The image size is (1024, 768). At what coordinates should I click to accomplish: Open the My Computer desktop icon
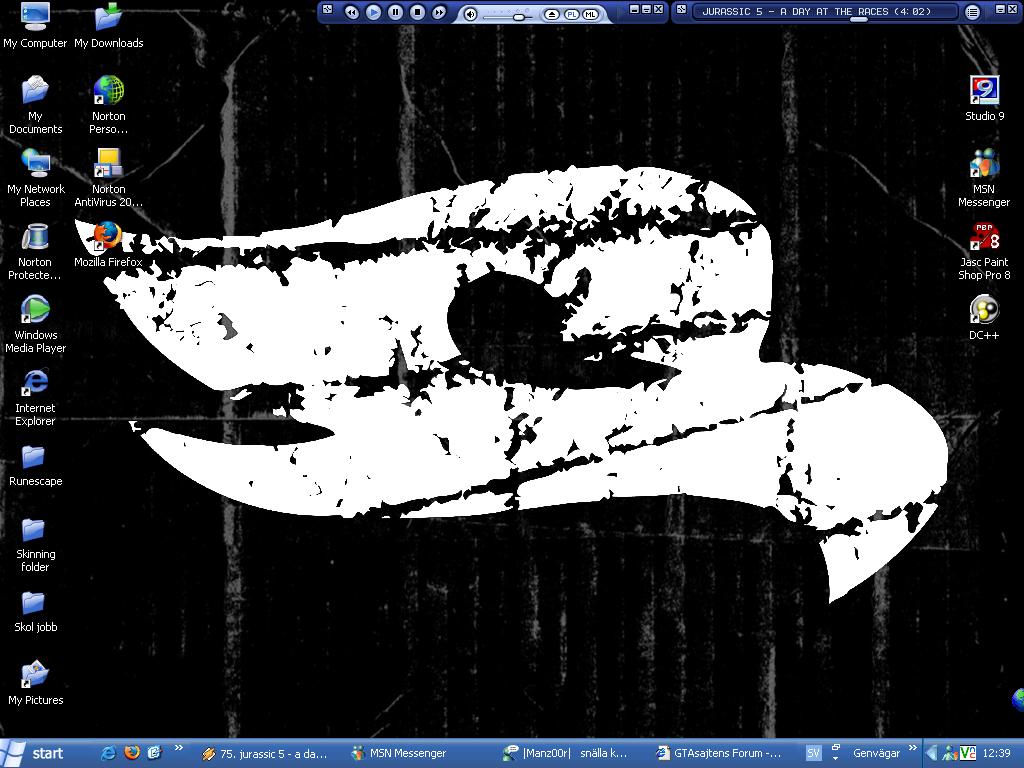click(35, 26)
